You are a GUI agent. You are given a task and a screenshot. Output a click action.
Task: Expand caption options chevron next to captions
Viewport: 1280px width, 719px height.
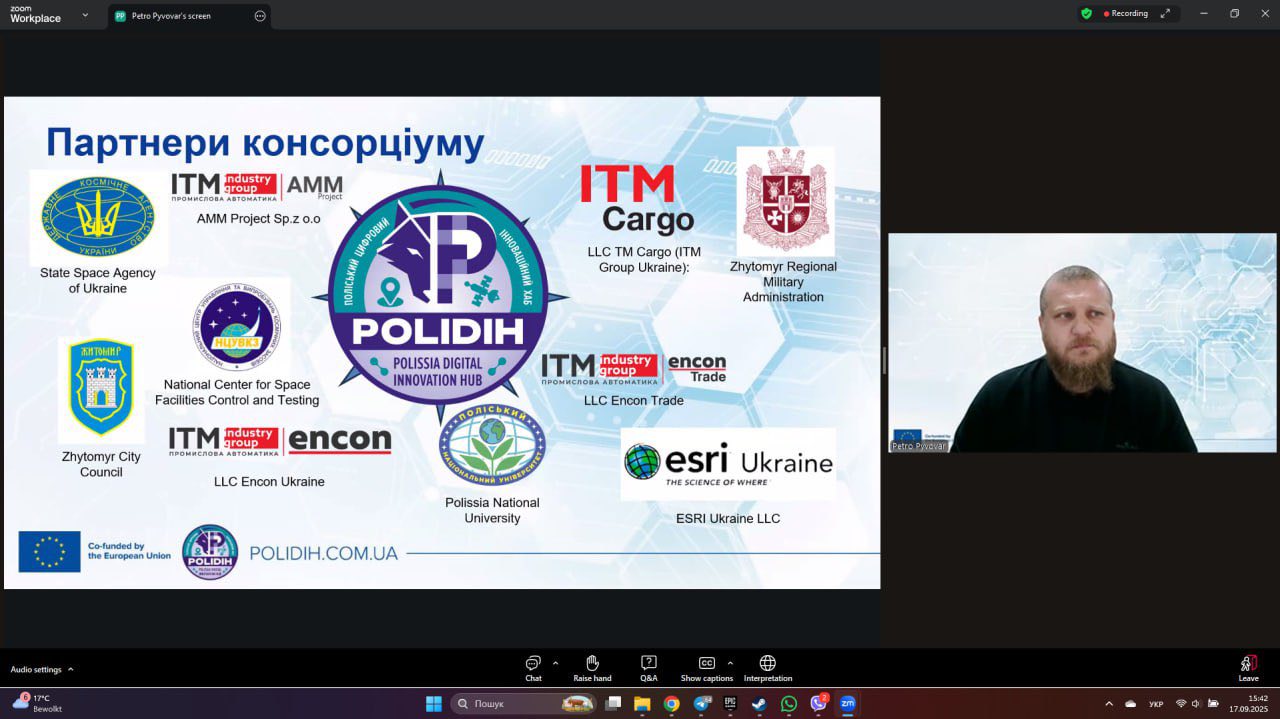[x=730, y=663]
